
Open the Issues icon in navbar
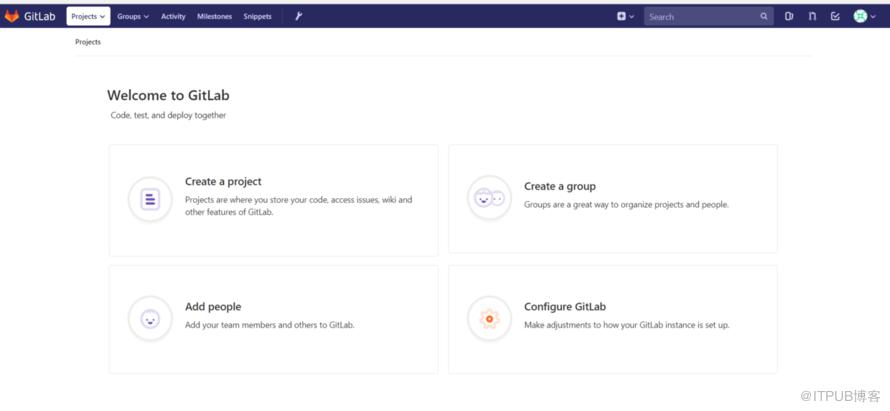pyautogui.click(x=789, y=16)
